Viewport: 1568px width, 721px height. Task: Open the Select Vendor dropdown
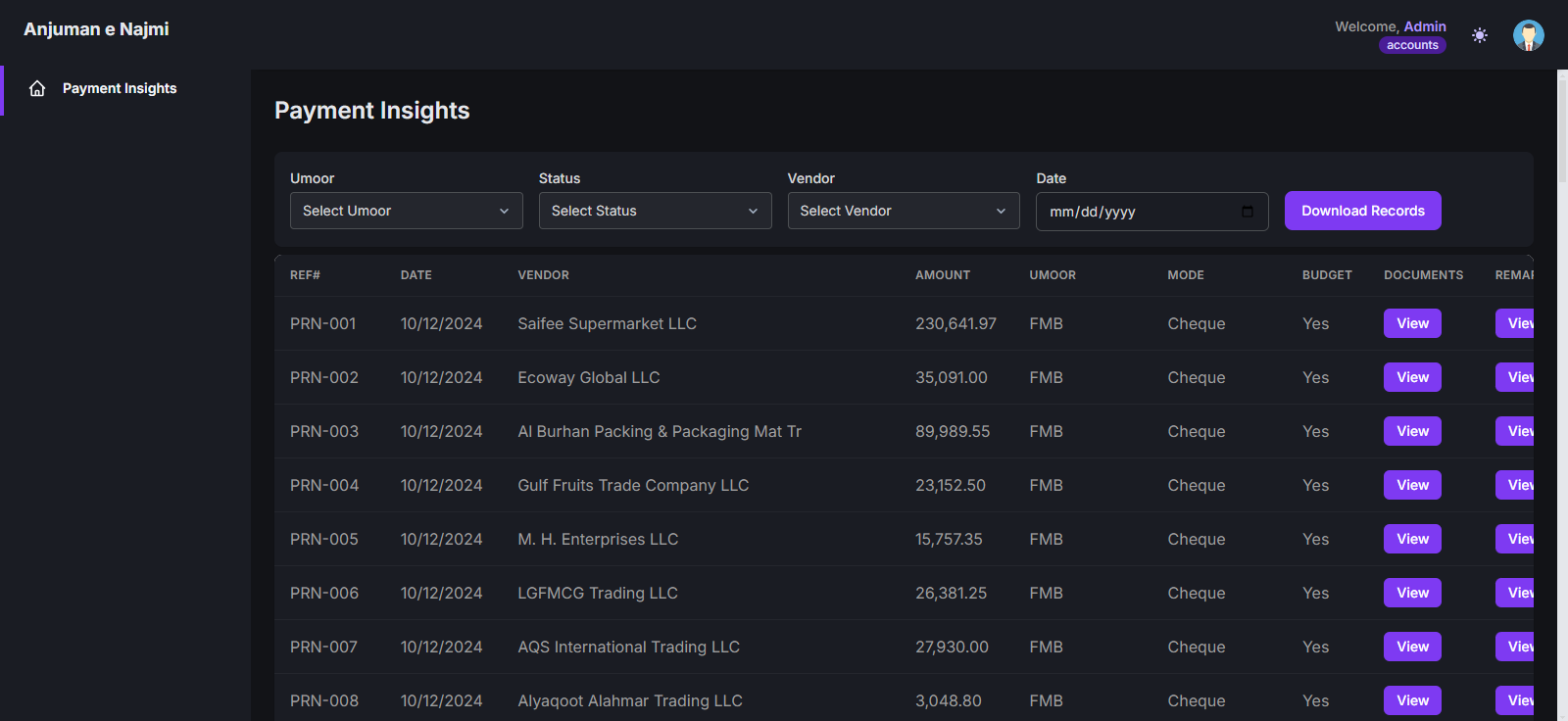point(903,211)
